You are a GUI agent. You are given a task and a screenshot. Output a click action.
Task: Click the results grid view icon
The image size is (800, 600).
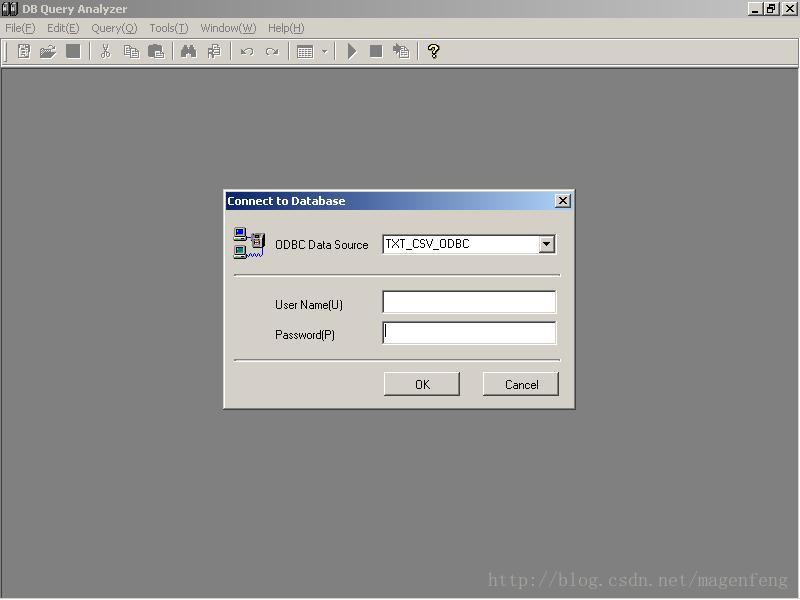tap(305, 52)
